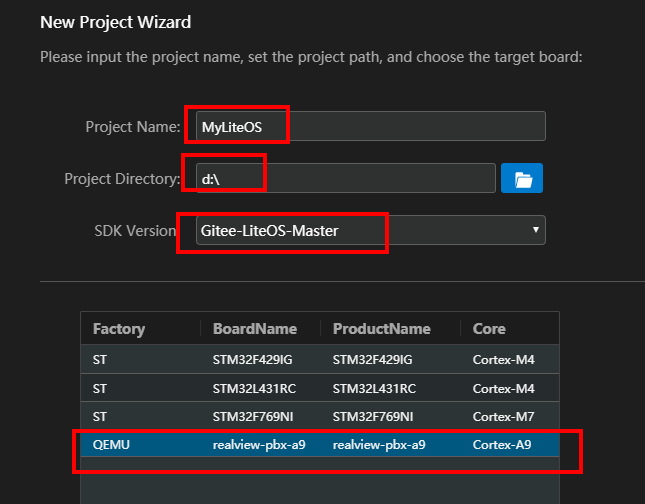Viewport: 645px width, 504px height.
Task: Click the ST factory cell for STM32F769NI
Action: point(100,415)
